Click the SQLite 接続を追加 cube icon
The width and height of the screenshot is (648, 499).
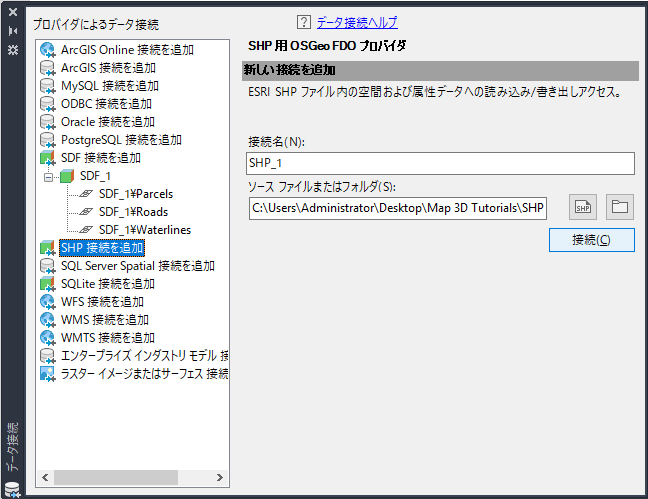[47, 284]
